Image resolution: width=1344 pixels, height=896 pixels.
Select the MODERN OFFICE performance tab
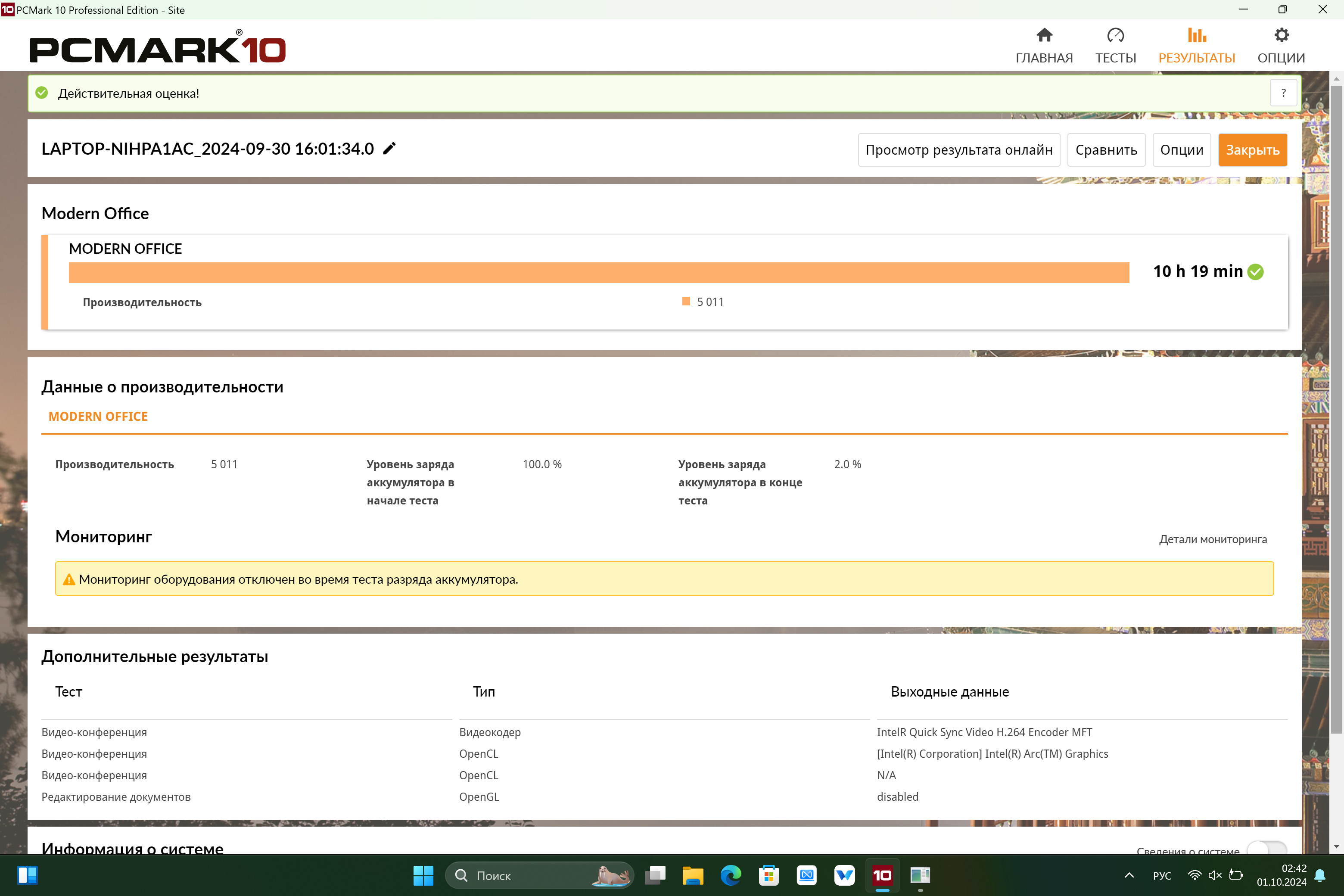click(98, 417)
